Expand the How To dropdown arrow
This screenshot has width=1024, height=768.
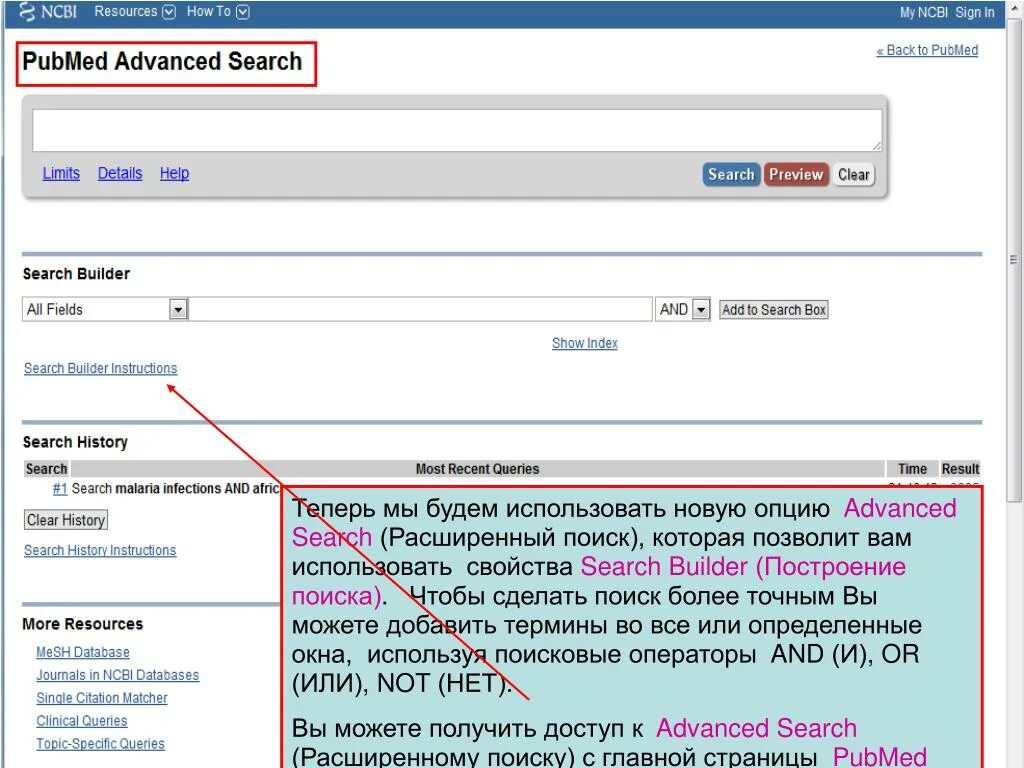click(x=242, y=12)
